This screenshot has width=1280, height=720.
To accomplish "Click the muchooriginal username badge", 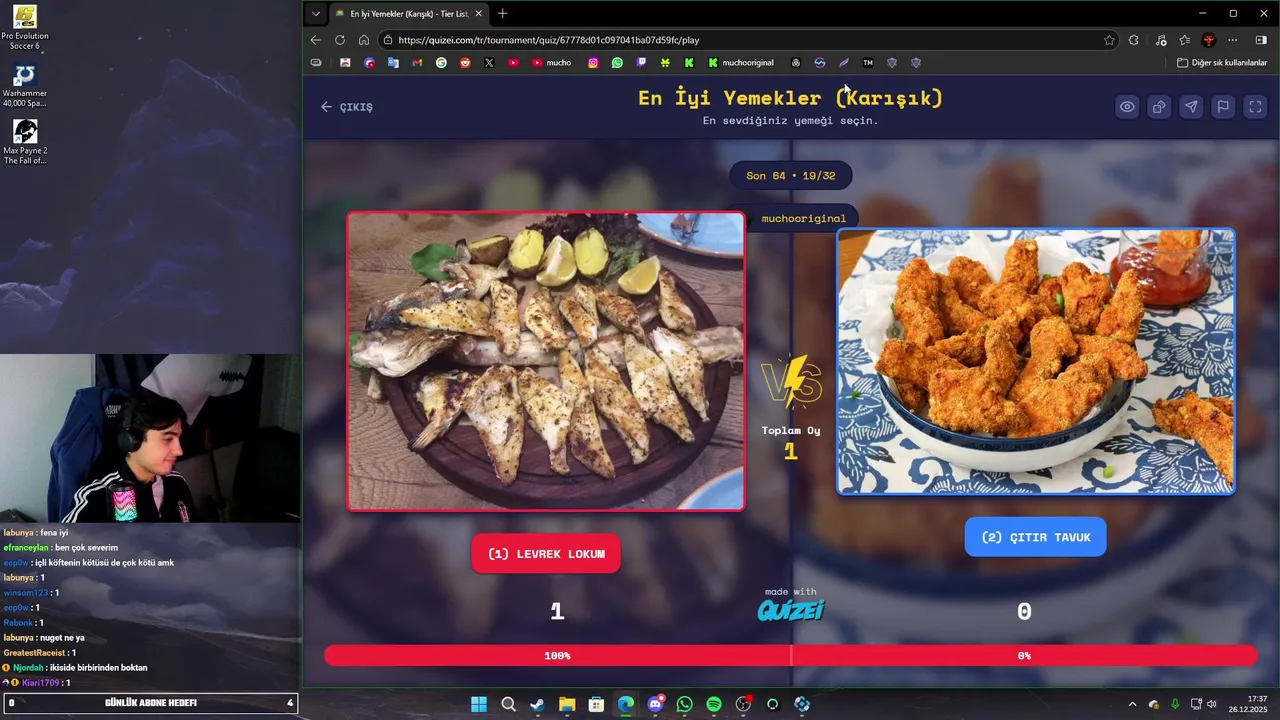I will coord(803,218).
